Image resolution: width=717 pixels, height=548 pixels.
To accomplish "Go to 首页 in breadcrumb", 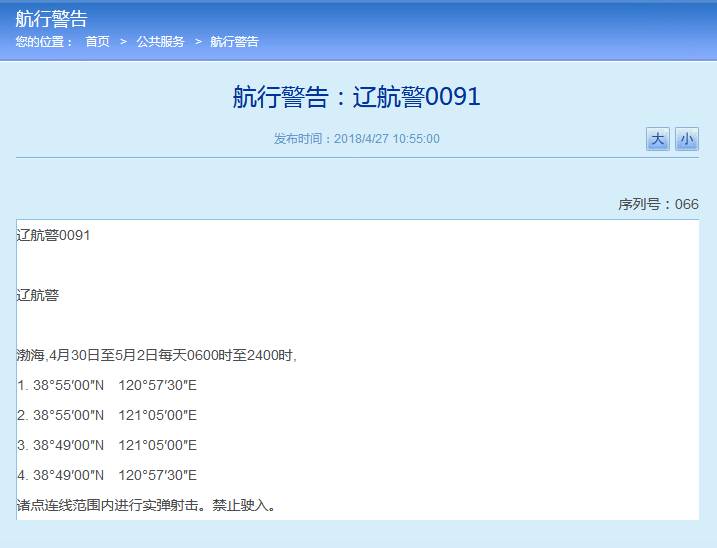I will coord(97,42).
